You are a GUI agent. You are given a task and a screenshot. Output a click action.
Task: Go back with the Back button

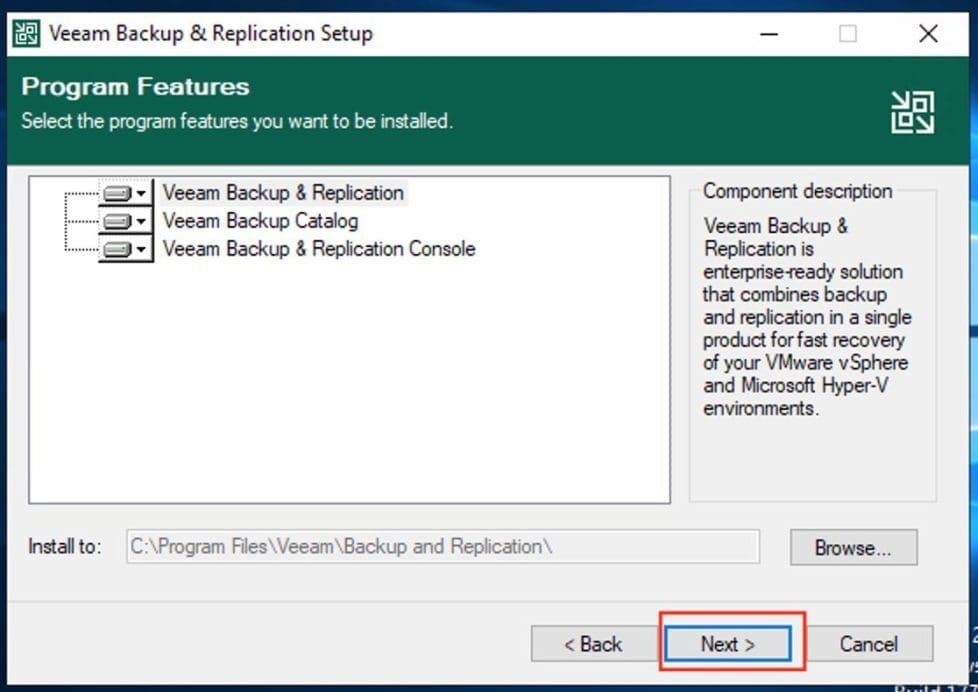pos(593,644)
